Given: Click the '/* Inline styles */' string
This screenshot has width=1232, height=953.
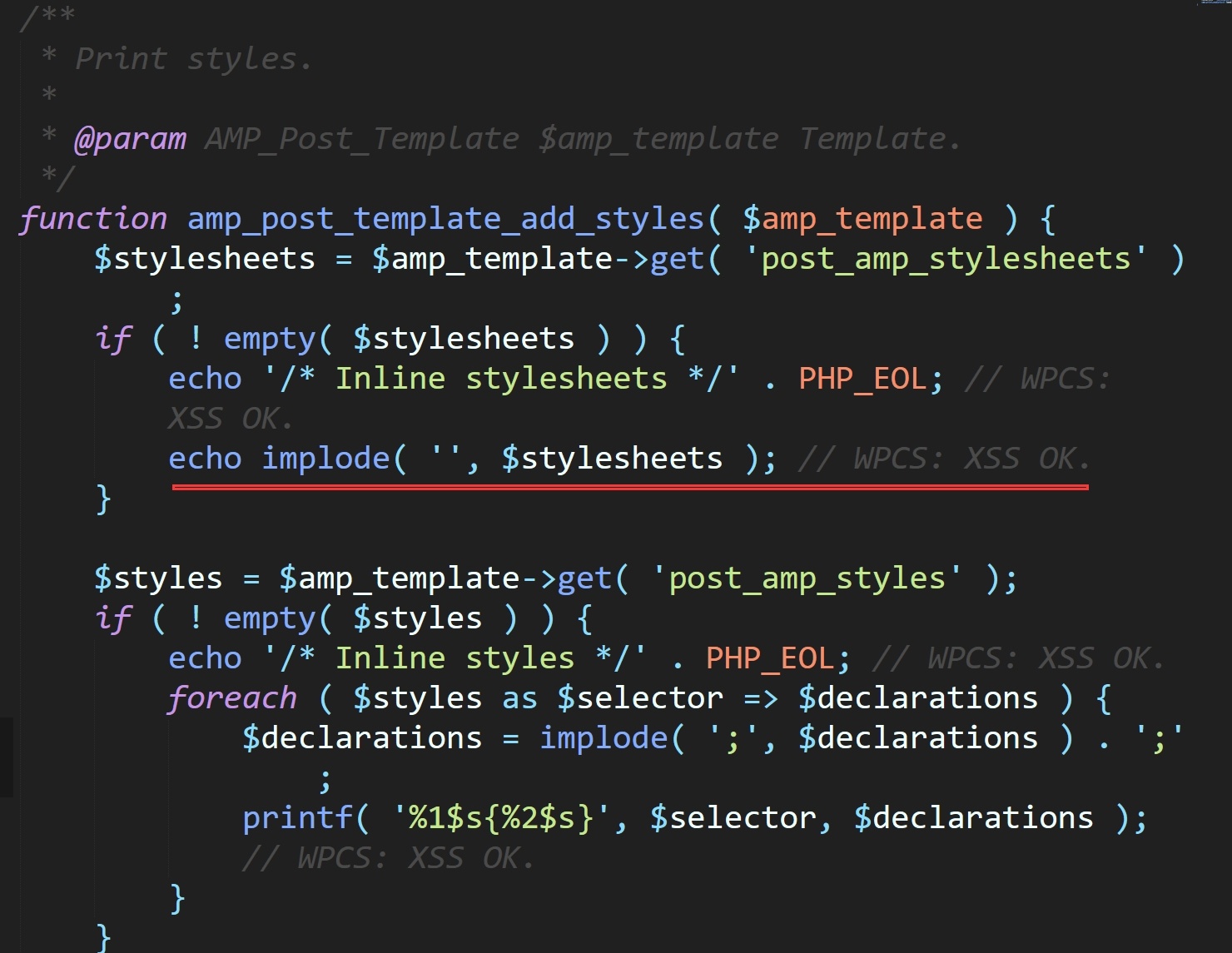Looking at the screenshot, I should pyautogui.click(x=455, y=658).
